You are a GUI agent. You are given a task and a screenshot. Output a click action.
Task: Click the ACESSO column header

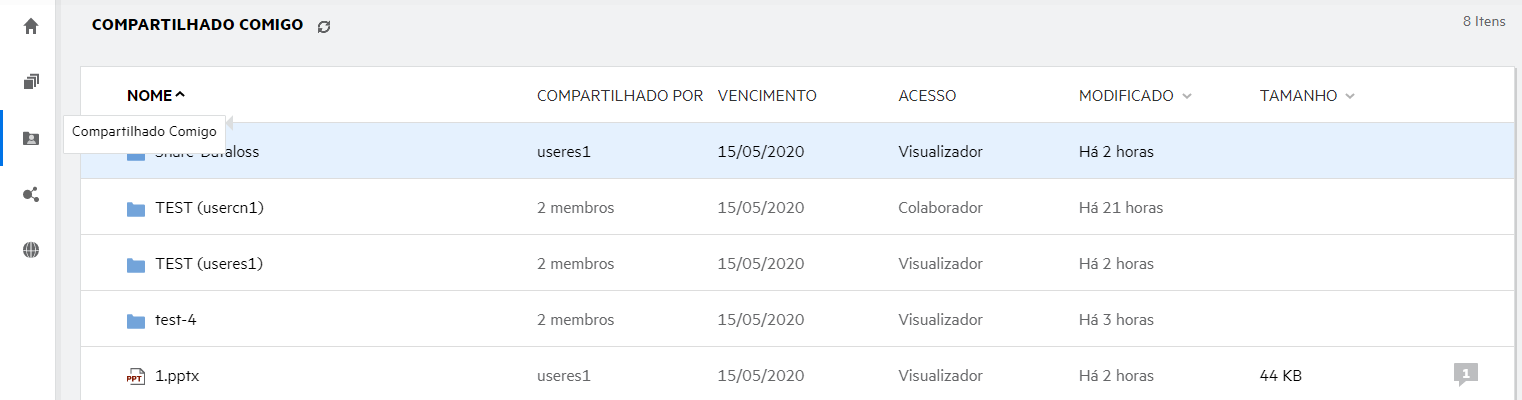tap(927, 96)
